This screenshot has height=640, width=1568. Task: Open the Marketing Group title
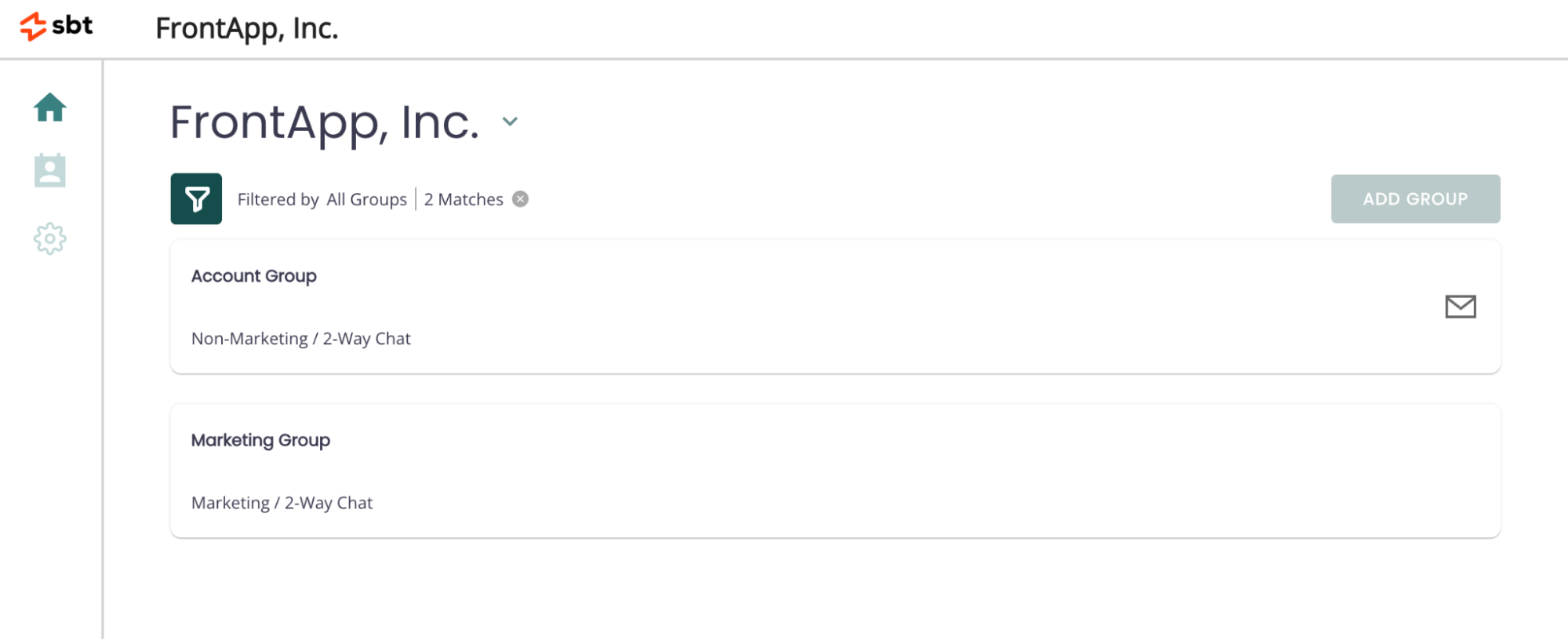pyautogui.click(x=260, y=440)
